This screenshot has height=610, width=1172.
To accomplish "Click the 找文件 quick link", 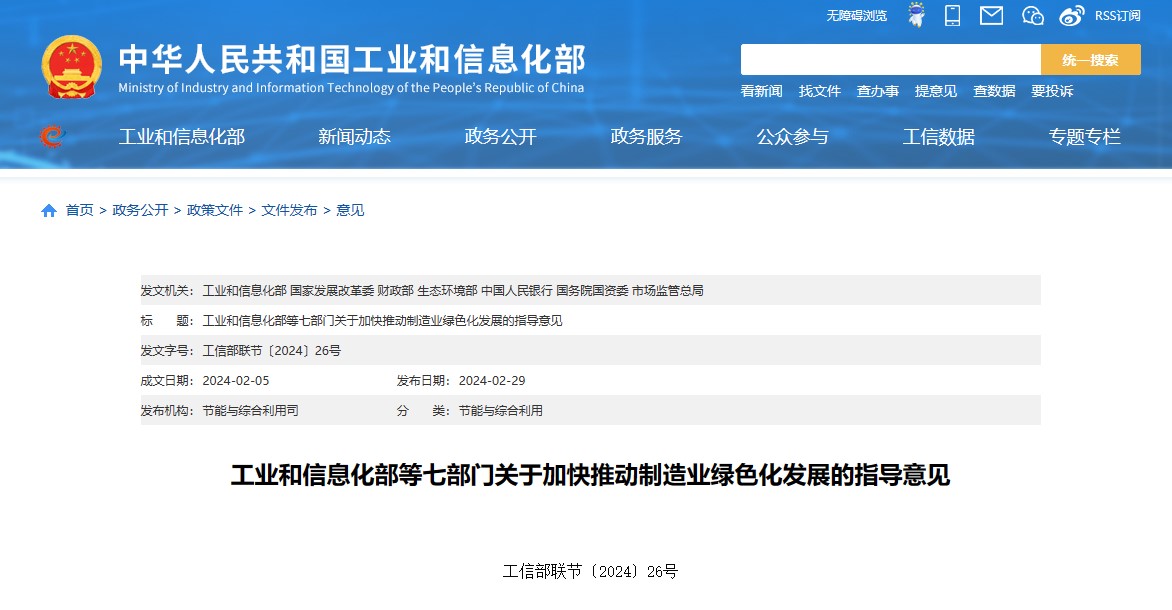I will tap(819, 91).
